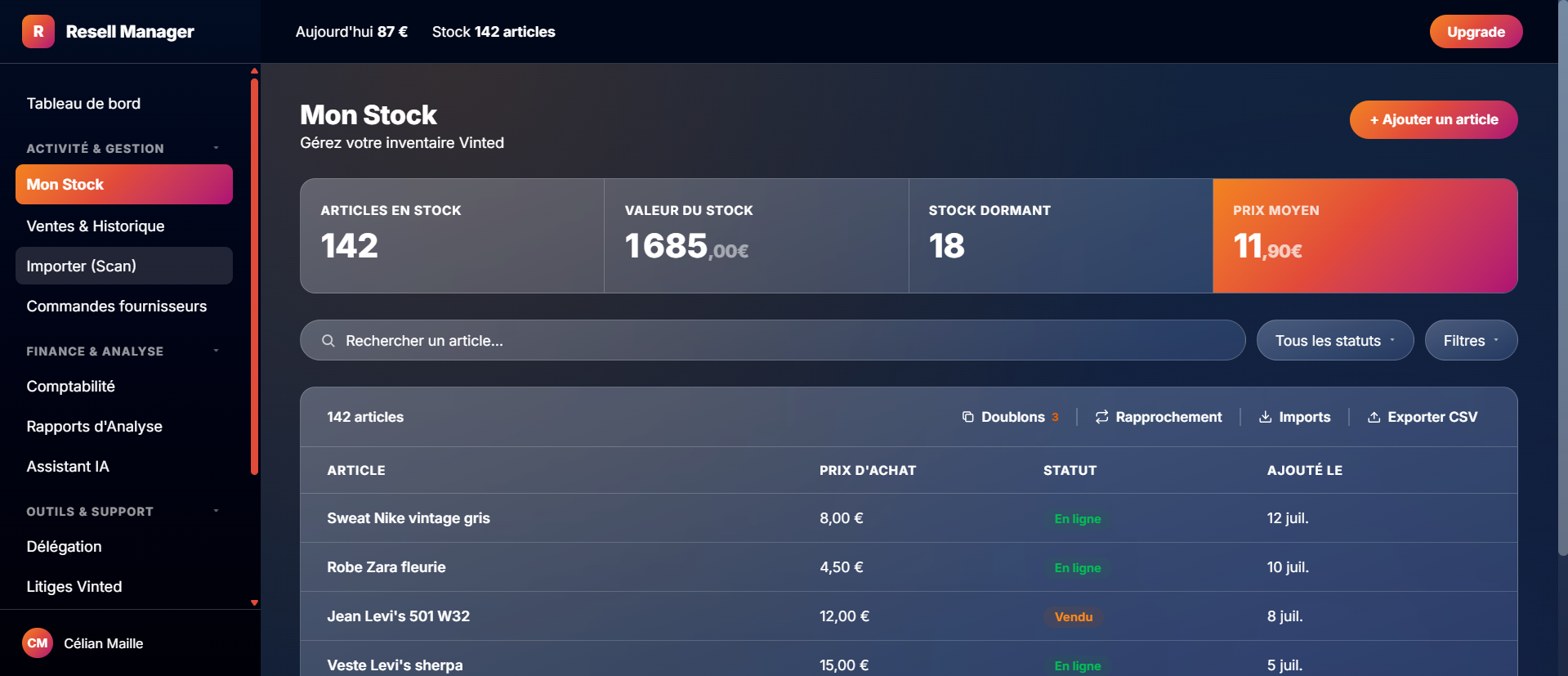This screenshot has height=676, width=1568.
Task: Open Litiges Vinted page
Action: tap(124, 586)
